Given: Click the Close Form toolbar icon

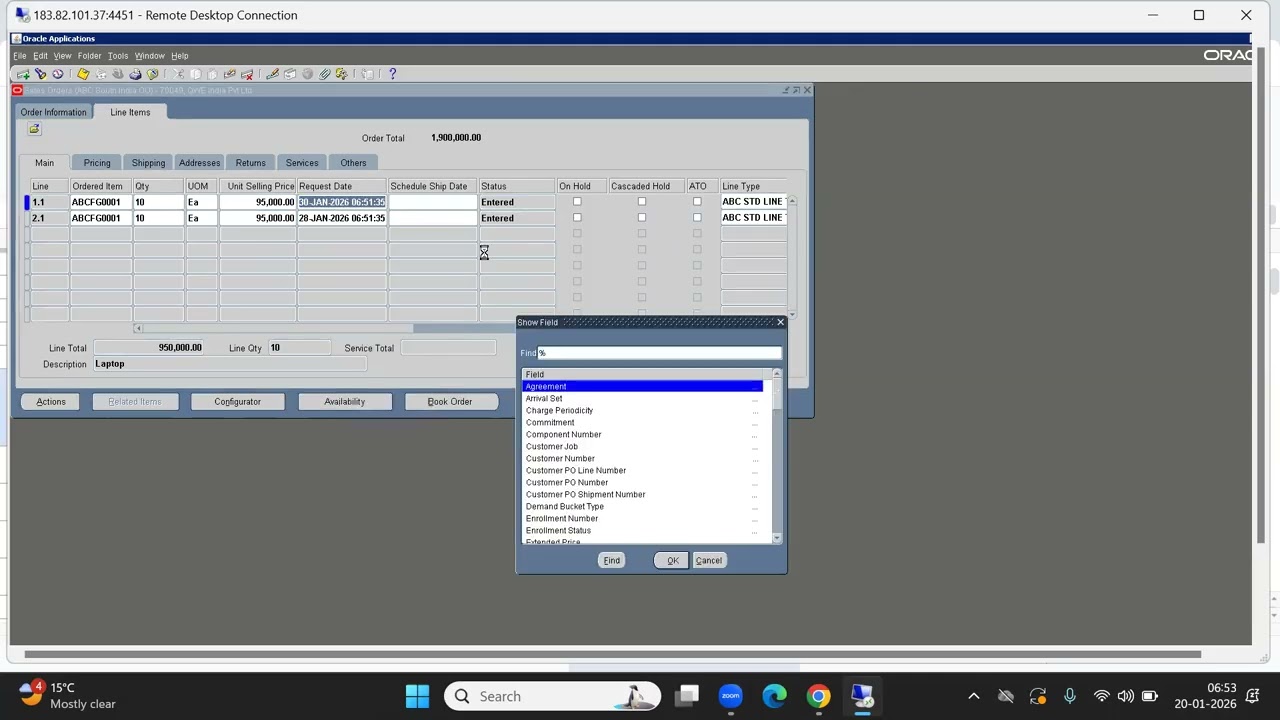Looking at the screenshot, I should point(152,74).
